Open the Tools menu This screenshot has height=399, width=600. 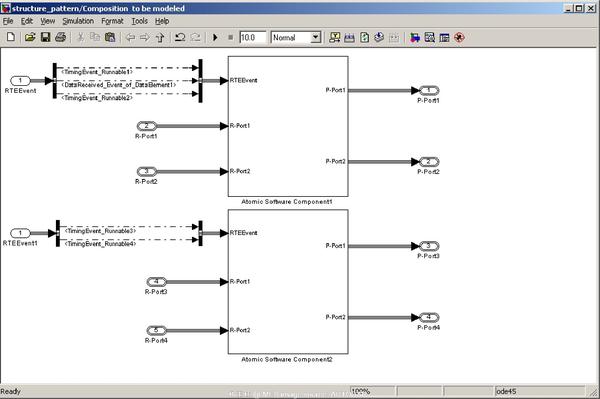pos(140,21)
